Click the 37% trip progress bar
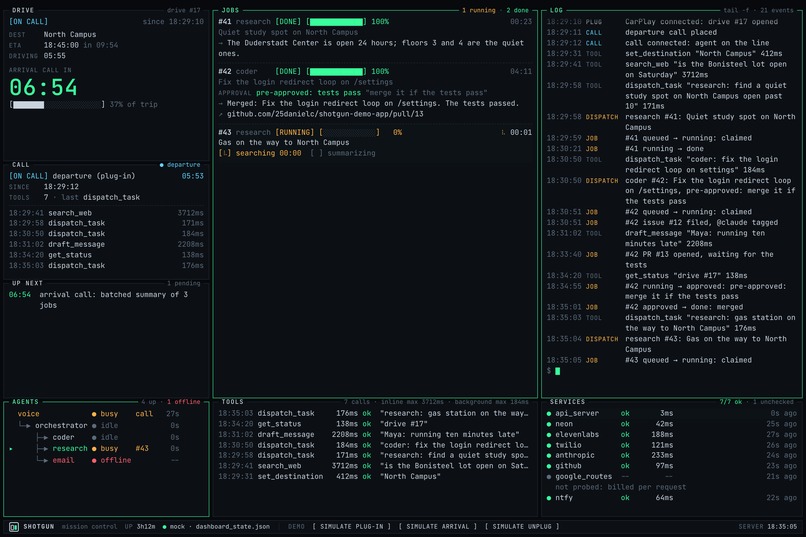The image size is (806, 537). click(x=57, y=105)
